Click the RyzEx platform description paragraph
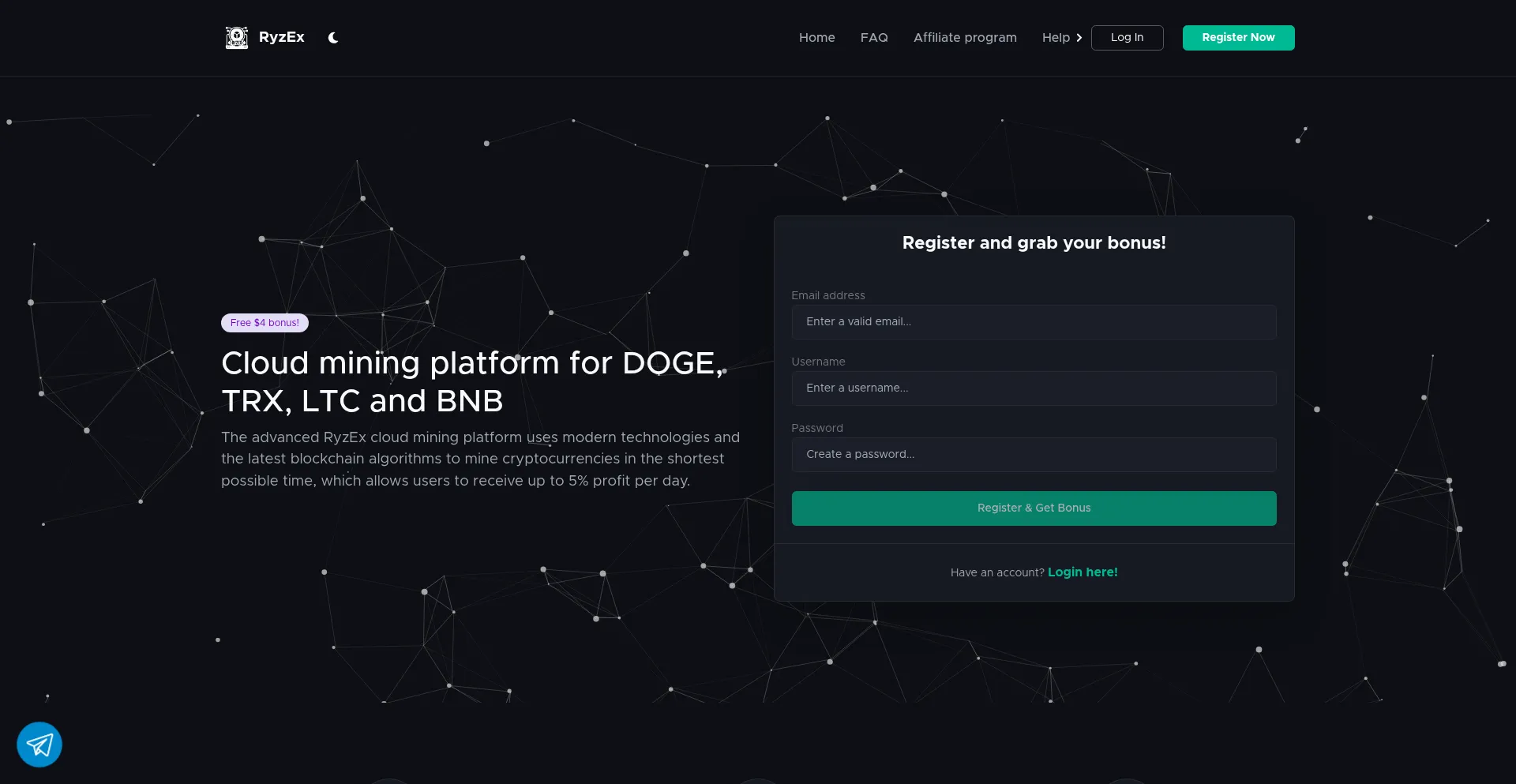 tap(480, 459)
